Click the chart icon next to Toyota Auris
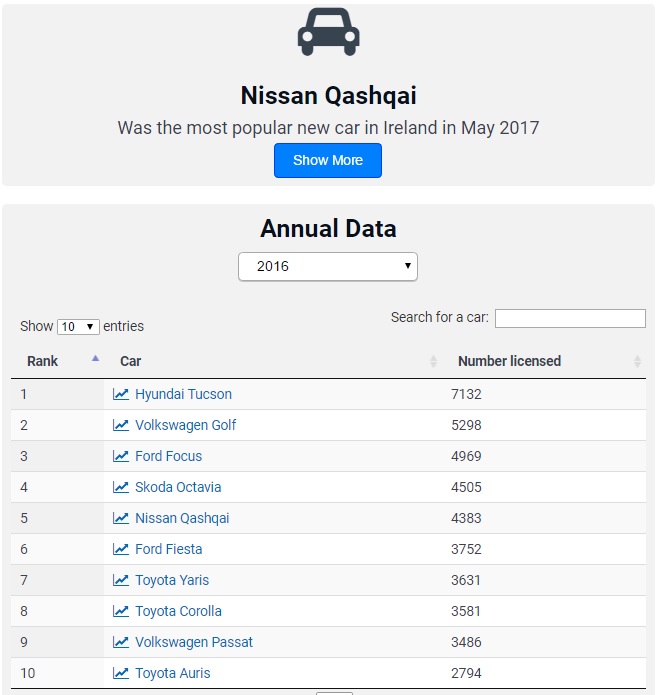The height and width of the screenshot is (695, 666). [x=121, y=673]
